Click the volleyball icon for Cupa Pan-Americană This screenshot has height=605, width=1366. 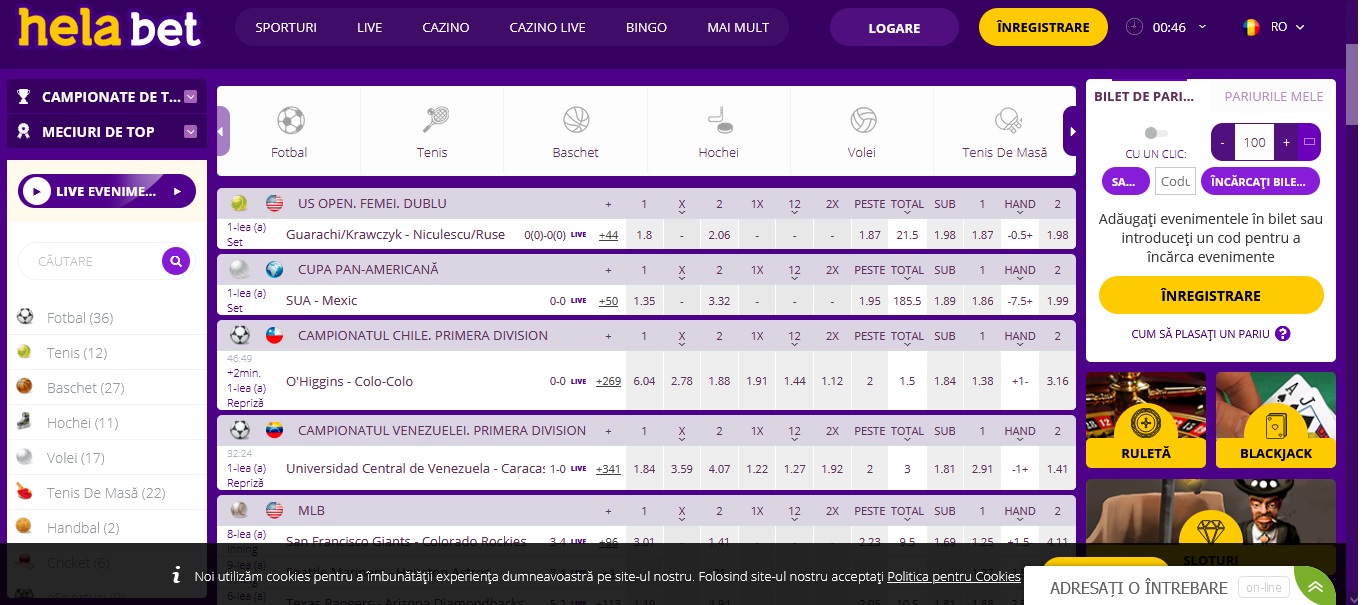239,269
